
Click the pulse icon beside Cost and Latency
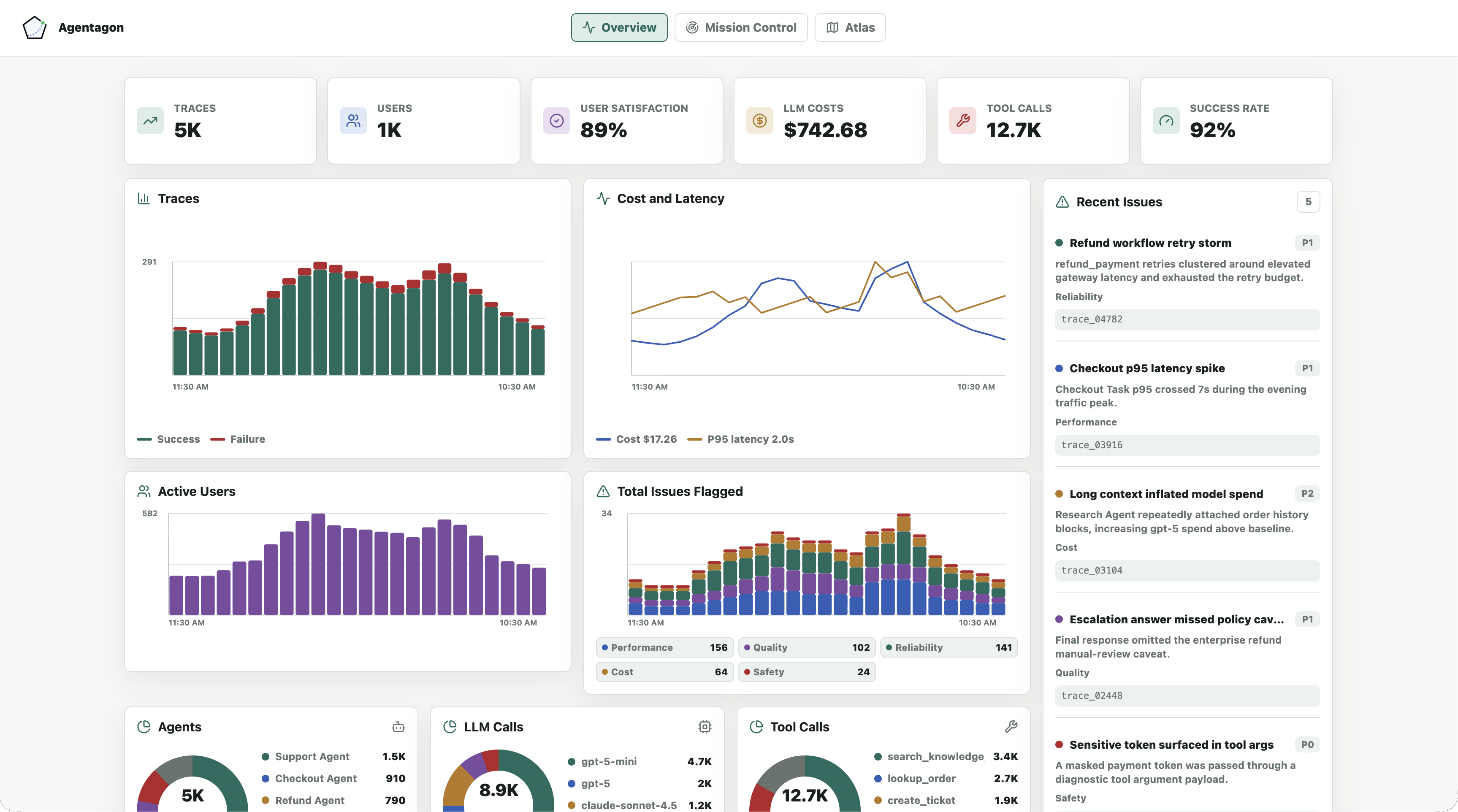pyautogui.click(x=603, y=199)
